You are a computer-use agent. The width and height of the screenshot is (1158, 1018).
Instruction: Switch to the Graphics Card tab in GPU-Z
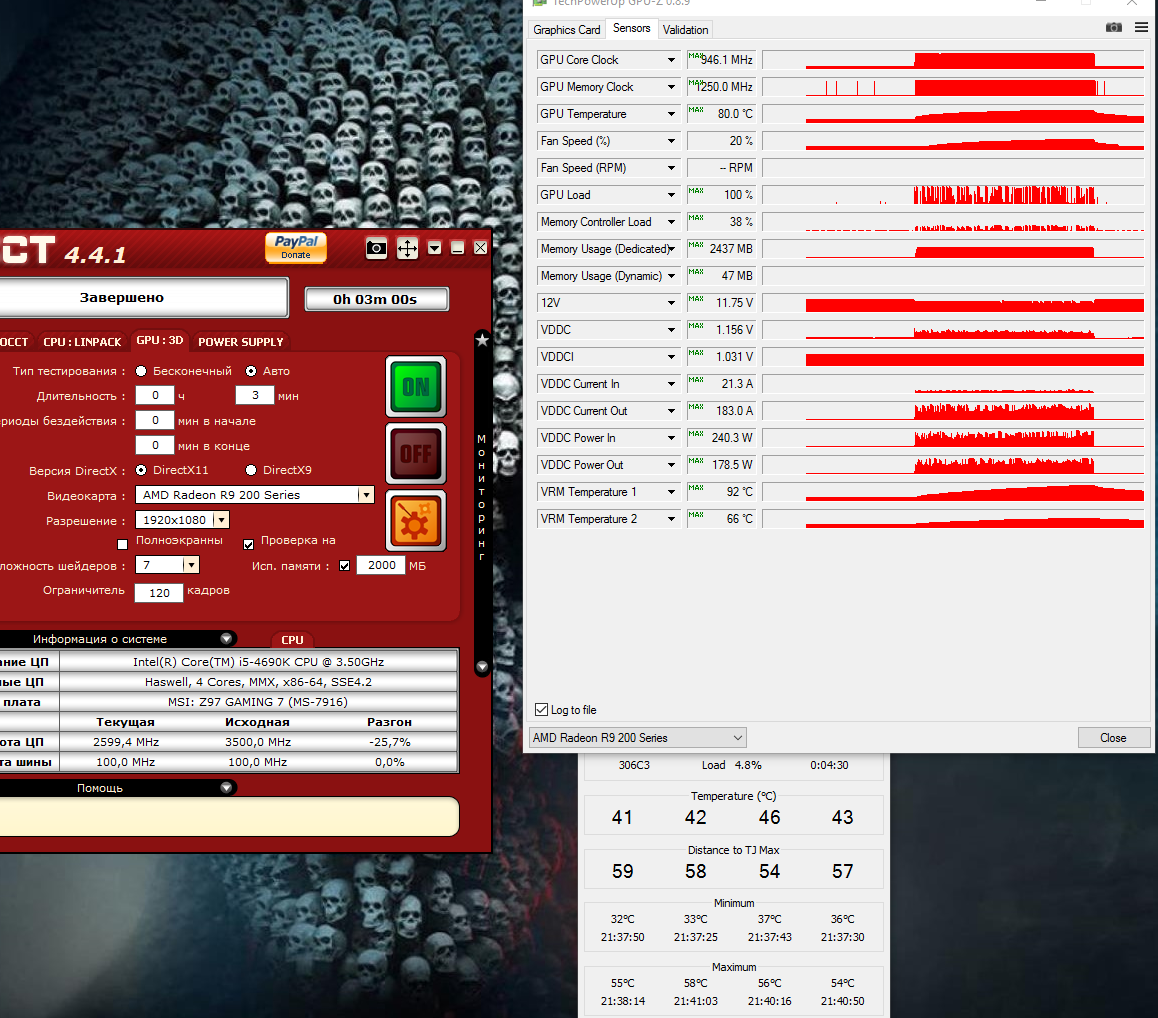[566, 30]
